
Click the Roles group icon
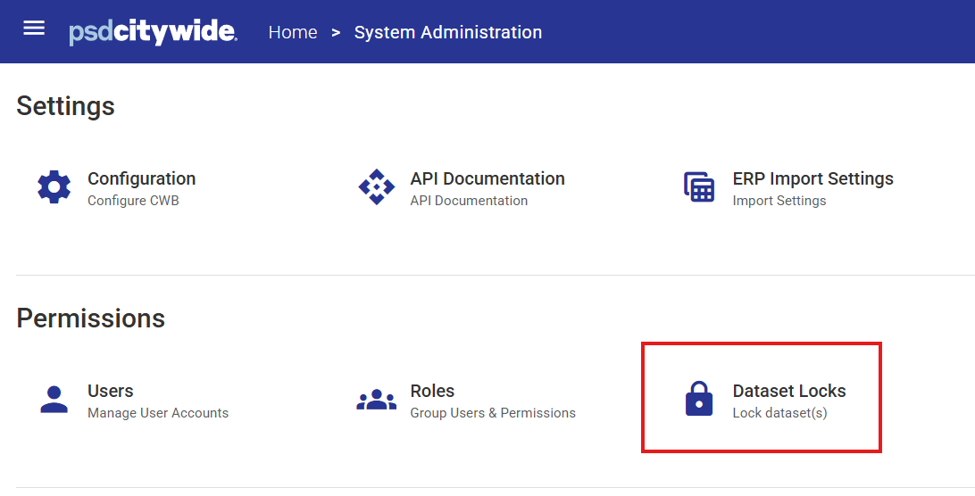(x=376, y=400)
